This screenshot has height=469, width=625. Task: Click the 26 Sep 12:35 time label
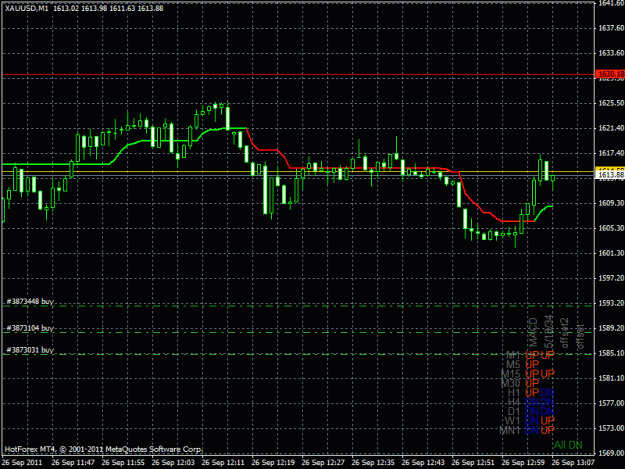pos(373,463)
